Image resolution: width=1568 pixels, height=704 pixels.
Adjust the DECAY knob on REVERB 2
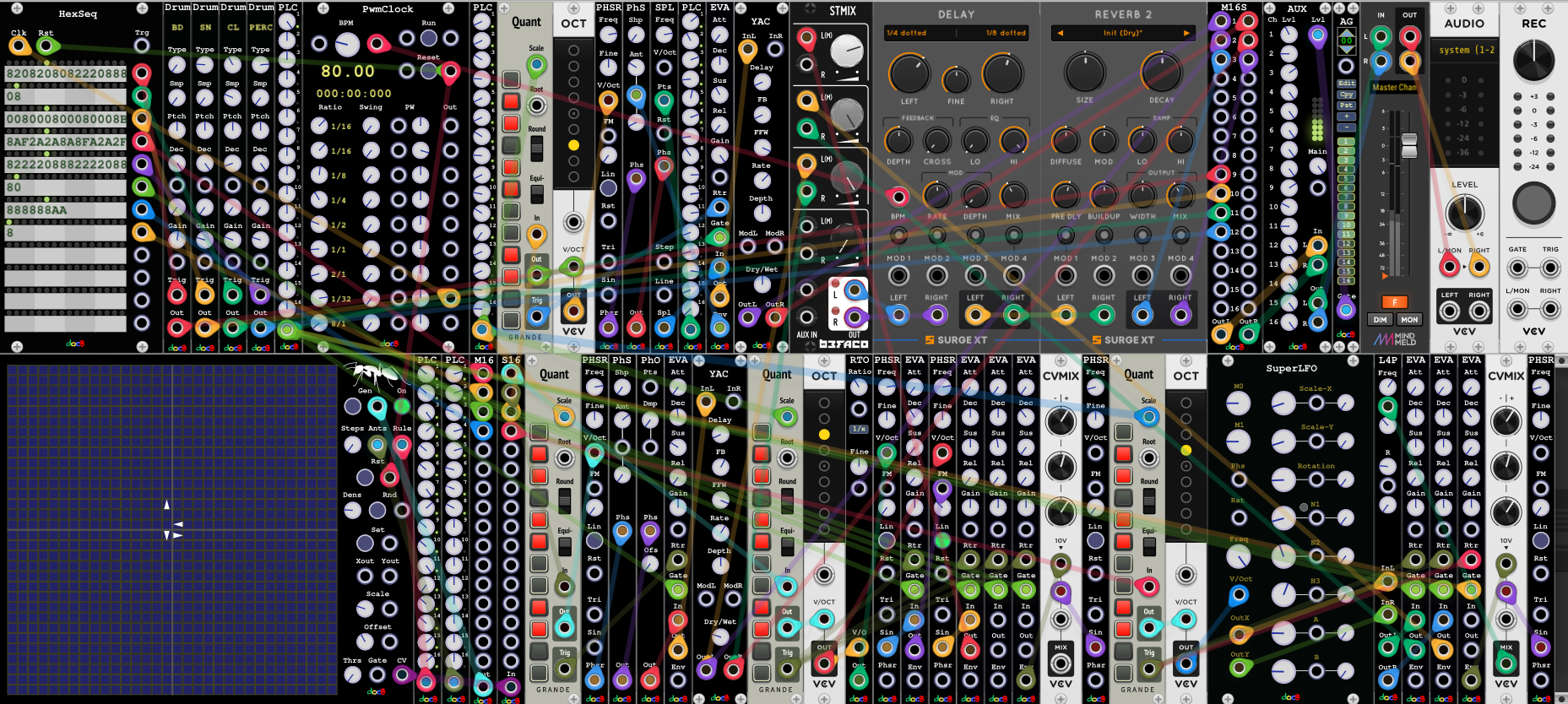(x=1161, y=73)
